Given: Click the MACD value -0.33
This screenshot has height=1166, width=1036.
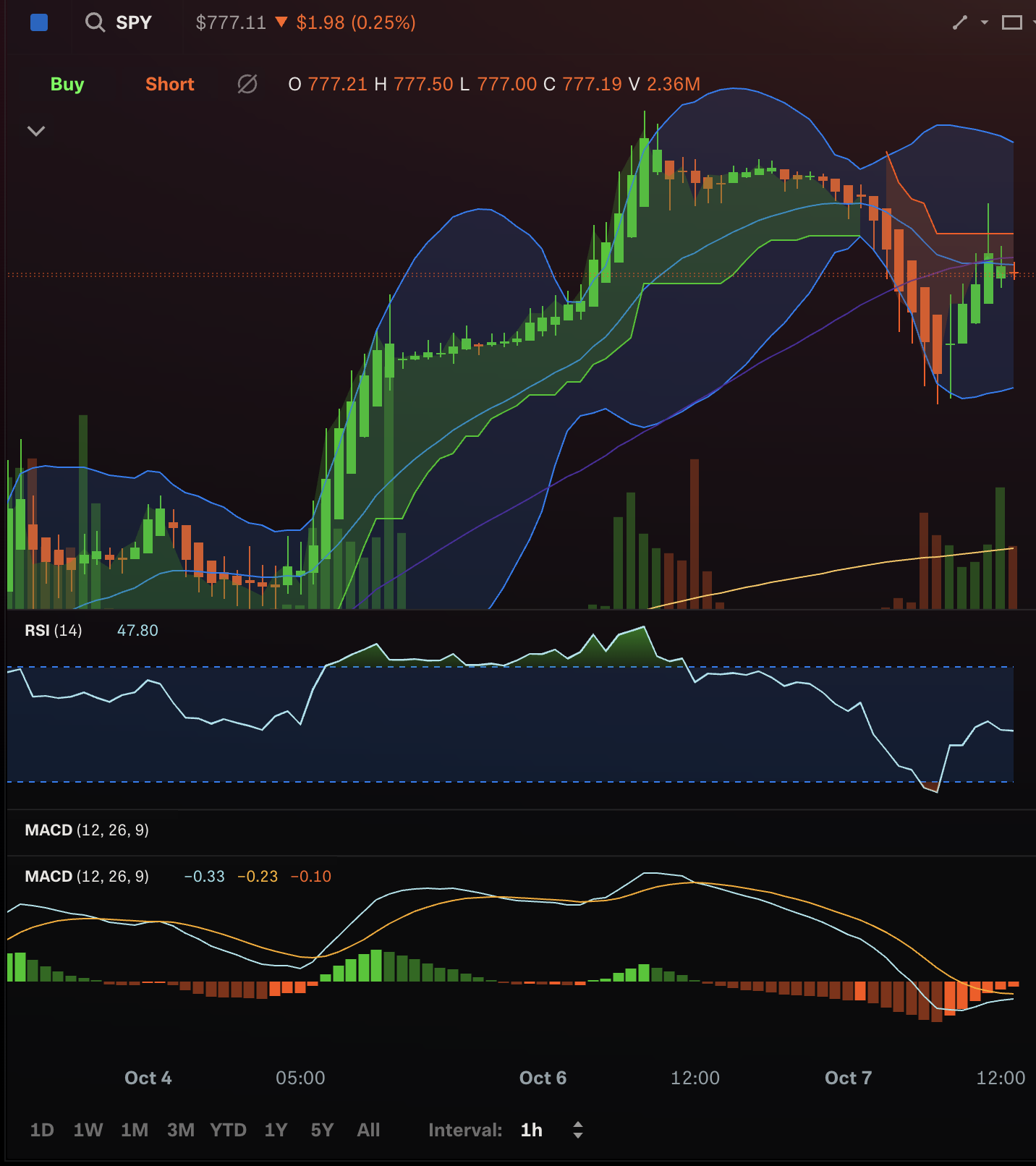Looking at the screenshot, I should pos(204,876).
